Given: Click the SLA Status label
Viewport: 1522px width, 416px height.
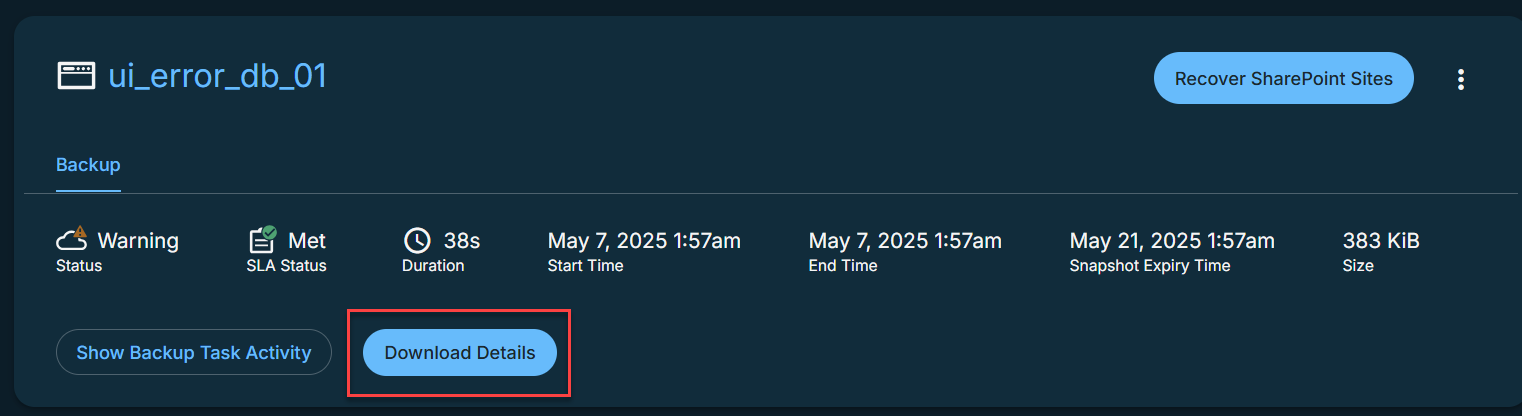Looking at the screenshot, I should click(x=287, y=266).
